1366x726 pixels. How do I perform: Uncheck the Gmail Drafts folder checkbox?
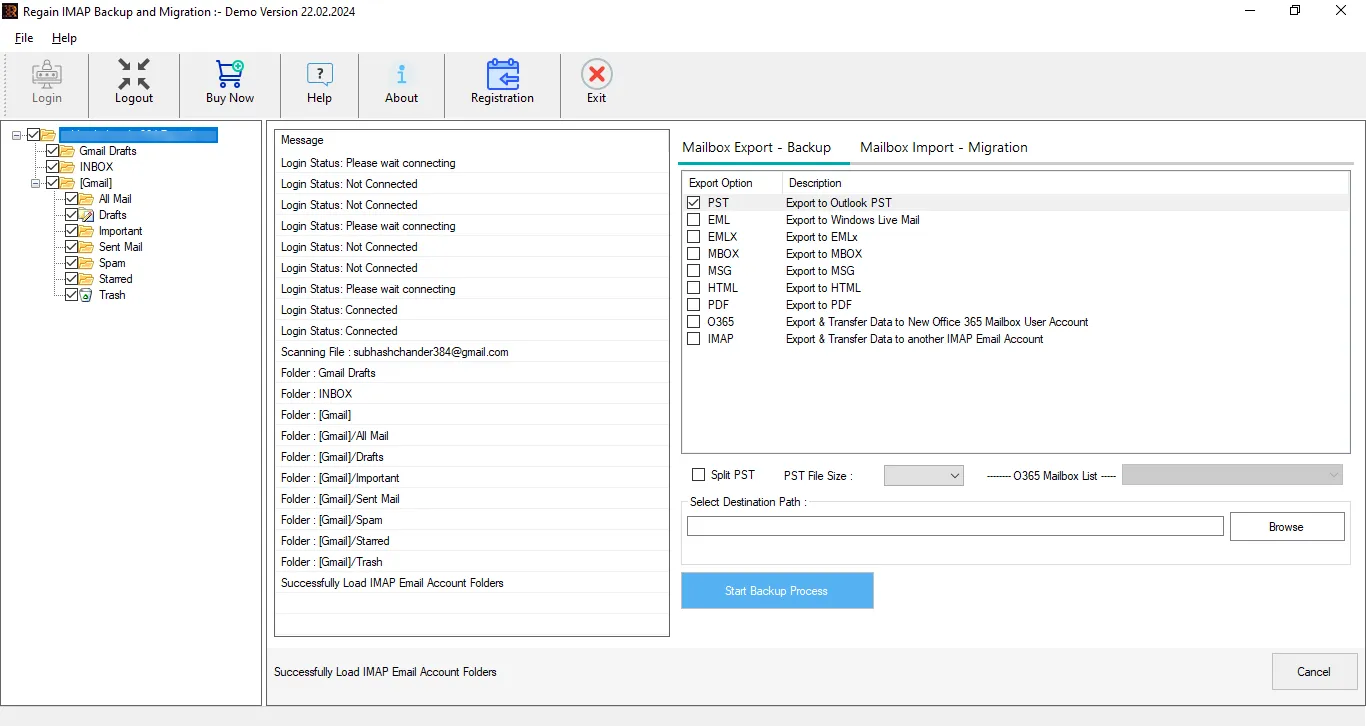pyautogui.click(x=53, y=151)
